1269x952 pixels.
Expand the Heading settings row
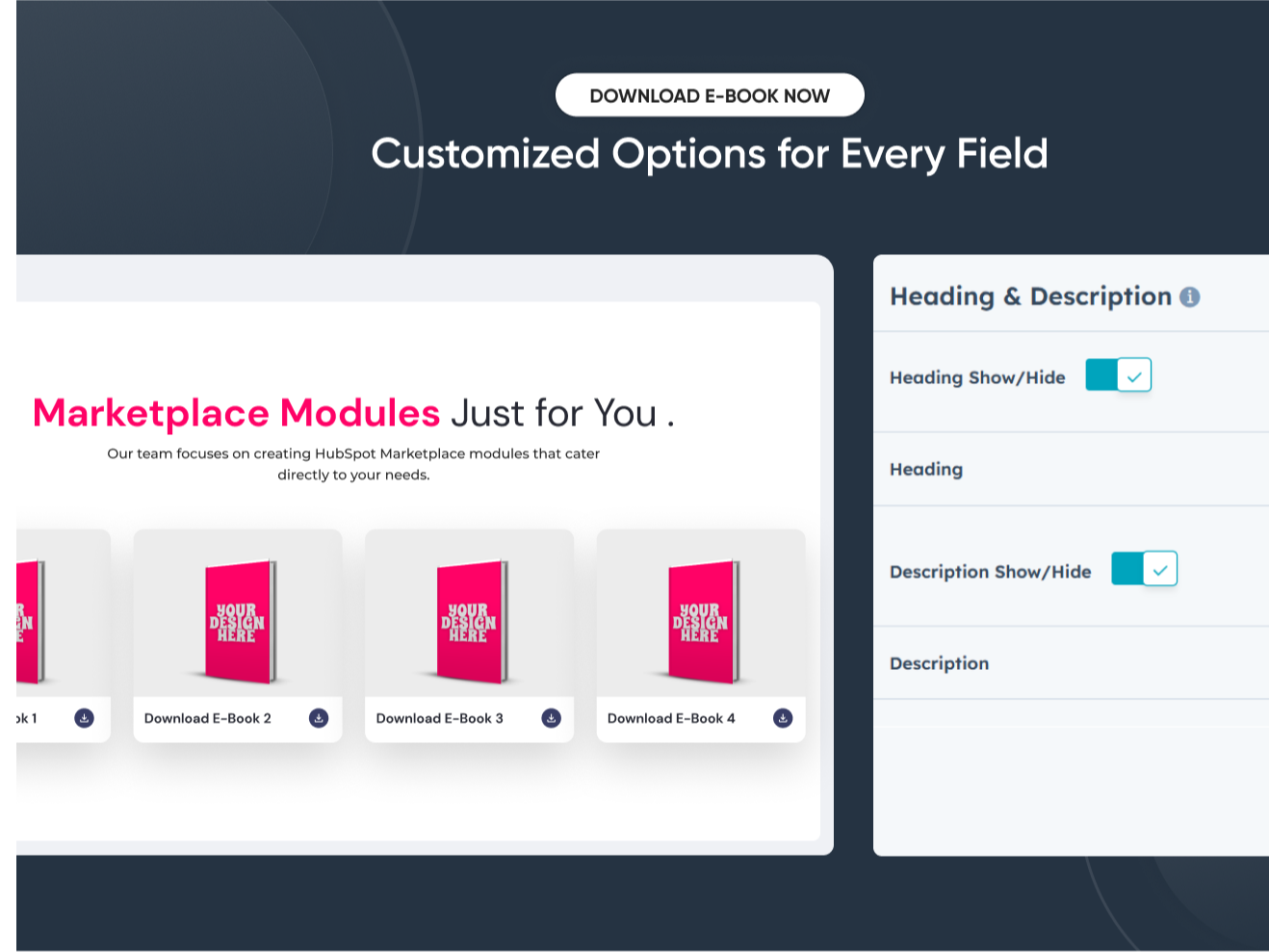point(926,469)
